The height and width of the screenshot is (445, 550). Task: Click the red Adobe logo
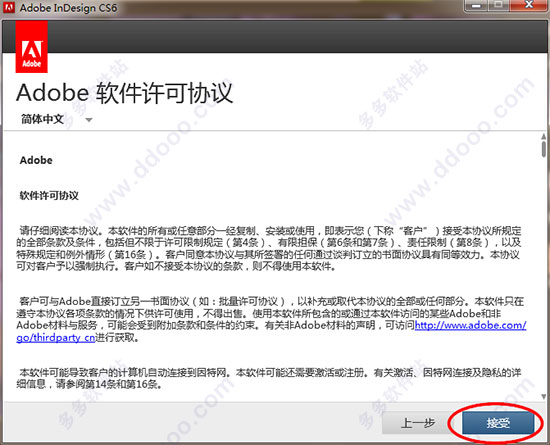coord(32,47)
